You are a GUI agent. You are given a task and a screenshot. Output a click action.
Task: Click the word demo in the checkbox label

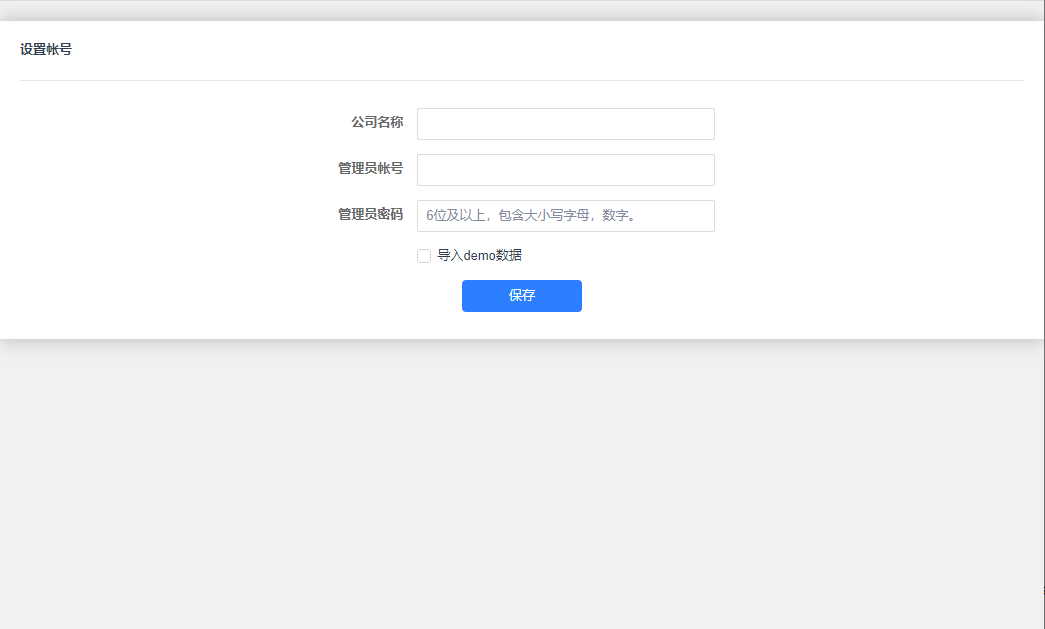pos(482,256)
